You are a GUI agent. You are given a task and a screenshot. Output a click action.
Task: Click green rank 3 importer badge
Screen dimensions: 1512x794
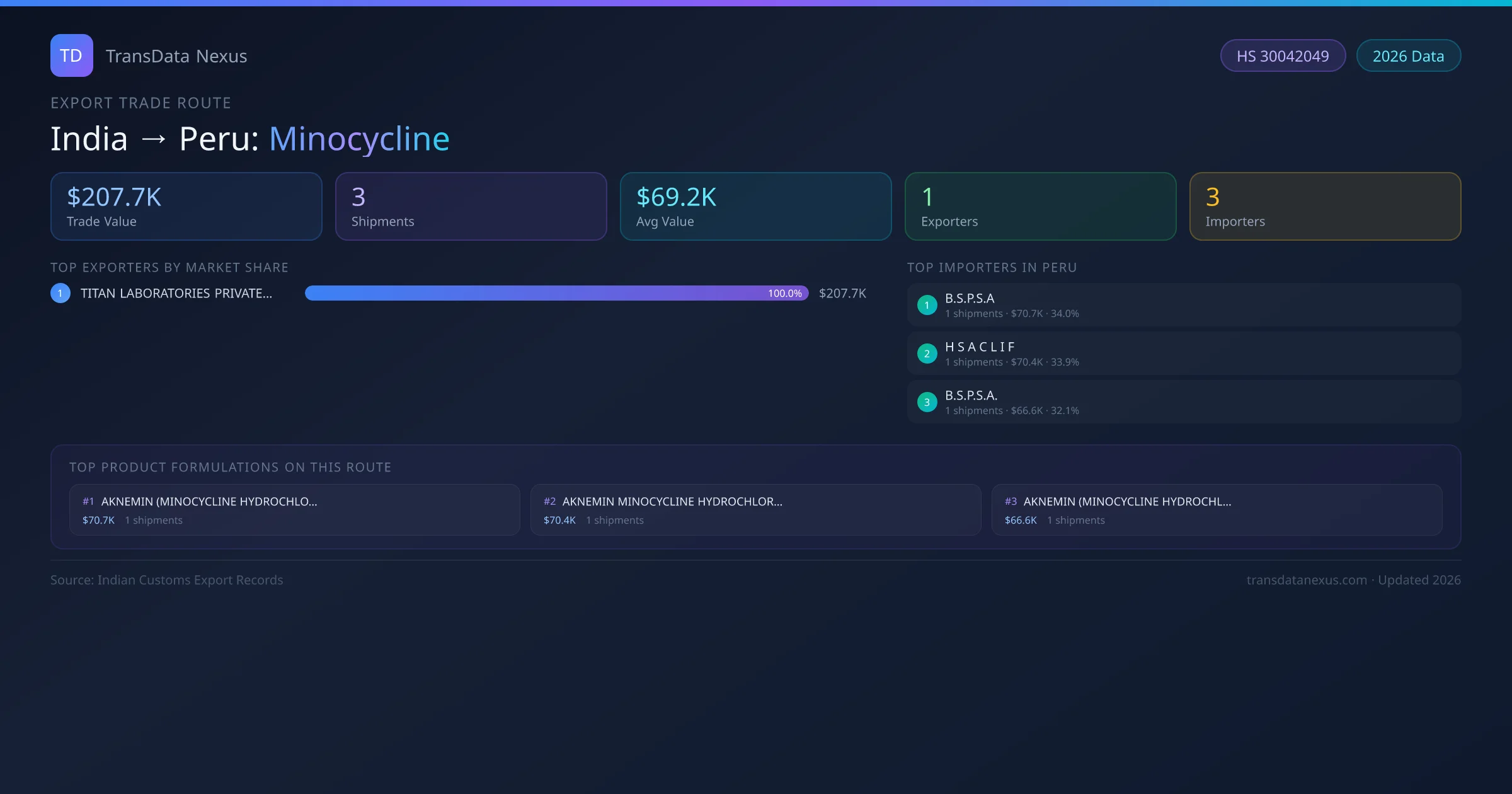pos(927,402)
